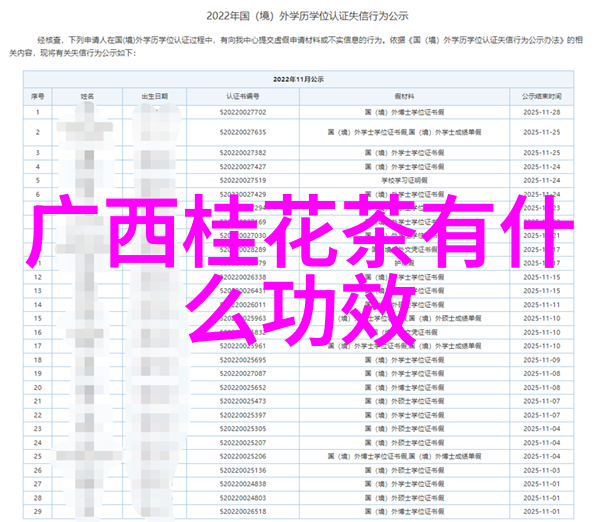Click the intro paragraph beginning with 经核查
This screenshot has height=522, width=600.
click(300, 45)
